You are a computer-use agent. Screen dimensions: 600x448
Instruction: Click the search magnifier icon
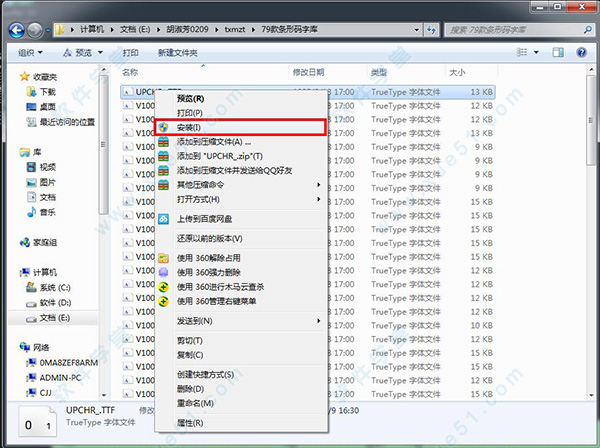[x=587, y=29]
